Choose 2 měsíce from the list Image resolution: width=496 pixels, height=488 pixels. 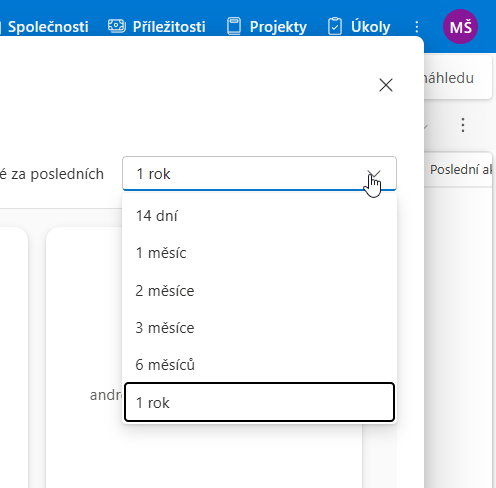(259, 291)
